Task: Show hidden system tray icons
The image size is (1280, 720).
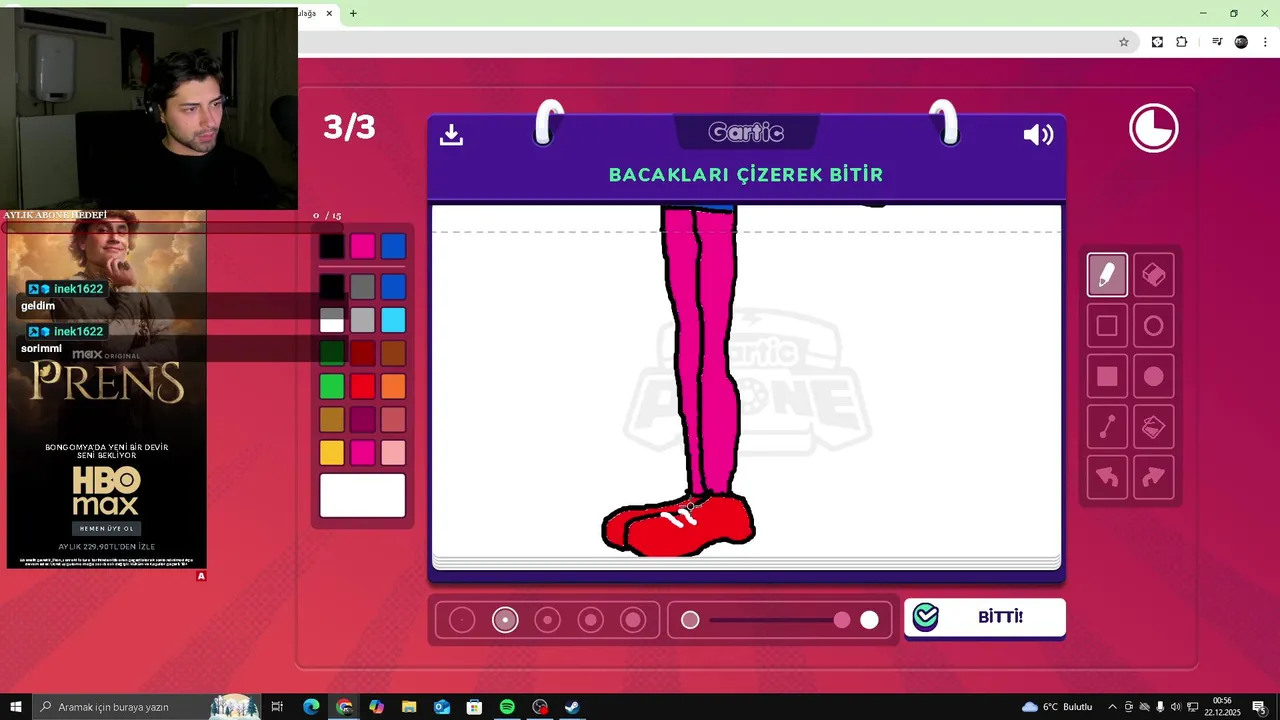Action: pos(1112,707)
